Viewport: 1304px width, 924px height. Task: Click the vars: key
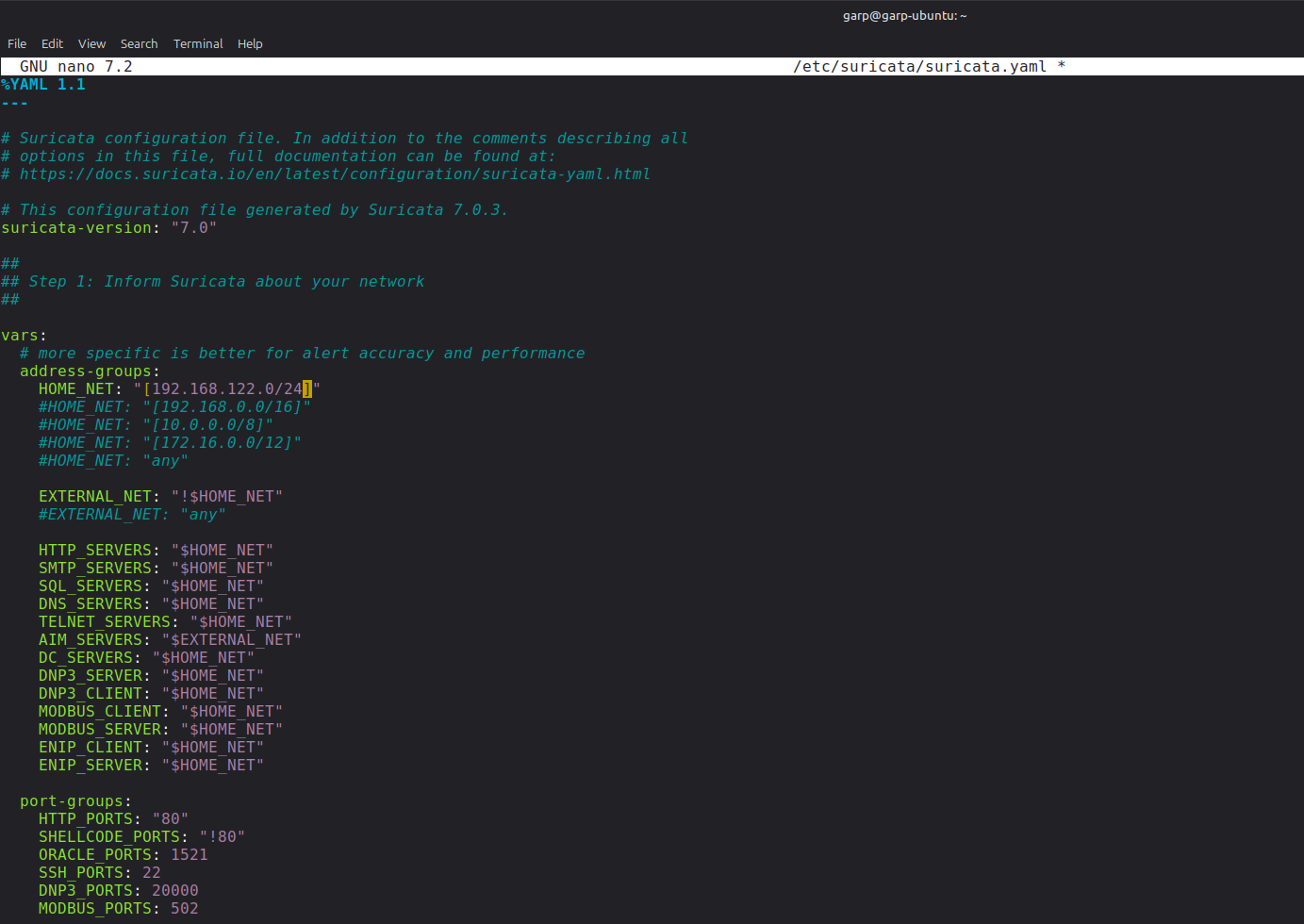click(25, 336)
